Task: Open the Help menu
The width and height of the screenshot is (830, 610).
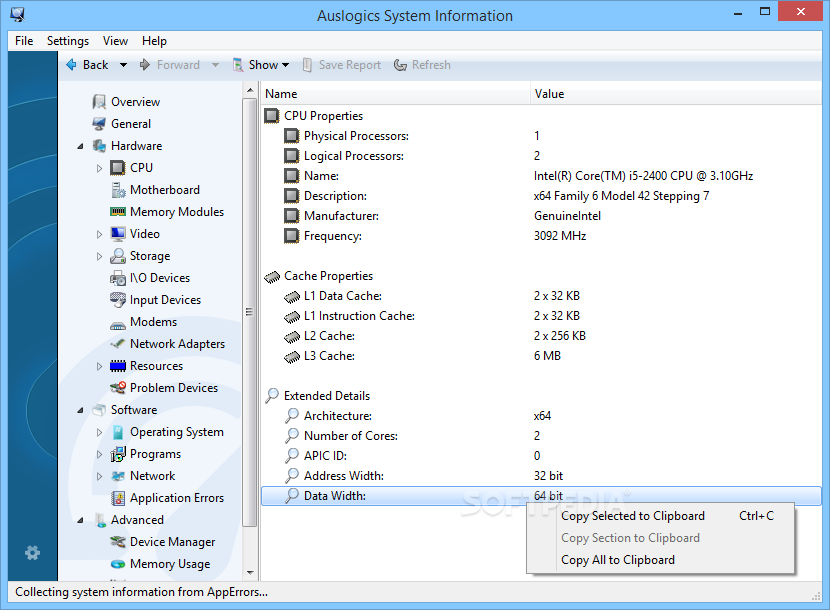Action: (x=154, y=41)
